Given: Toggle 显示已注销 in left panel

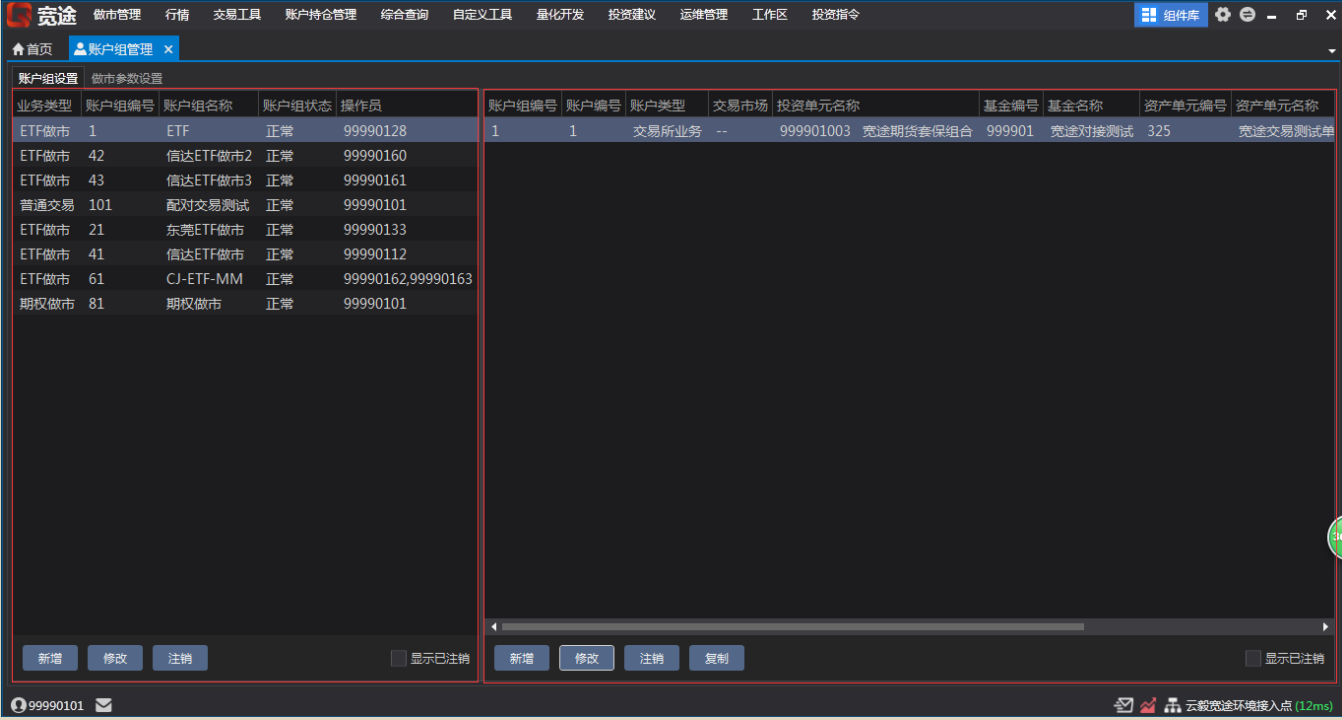Looking at the screenshot, I should click(x=399, y=658).
